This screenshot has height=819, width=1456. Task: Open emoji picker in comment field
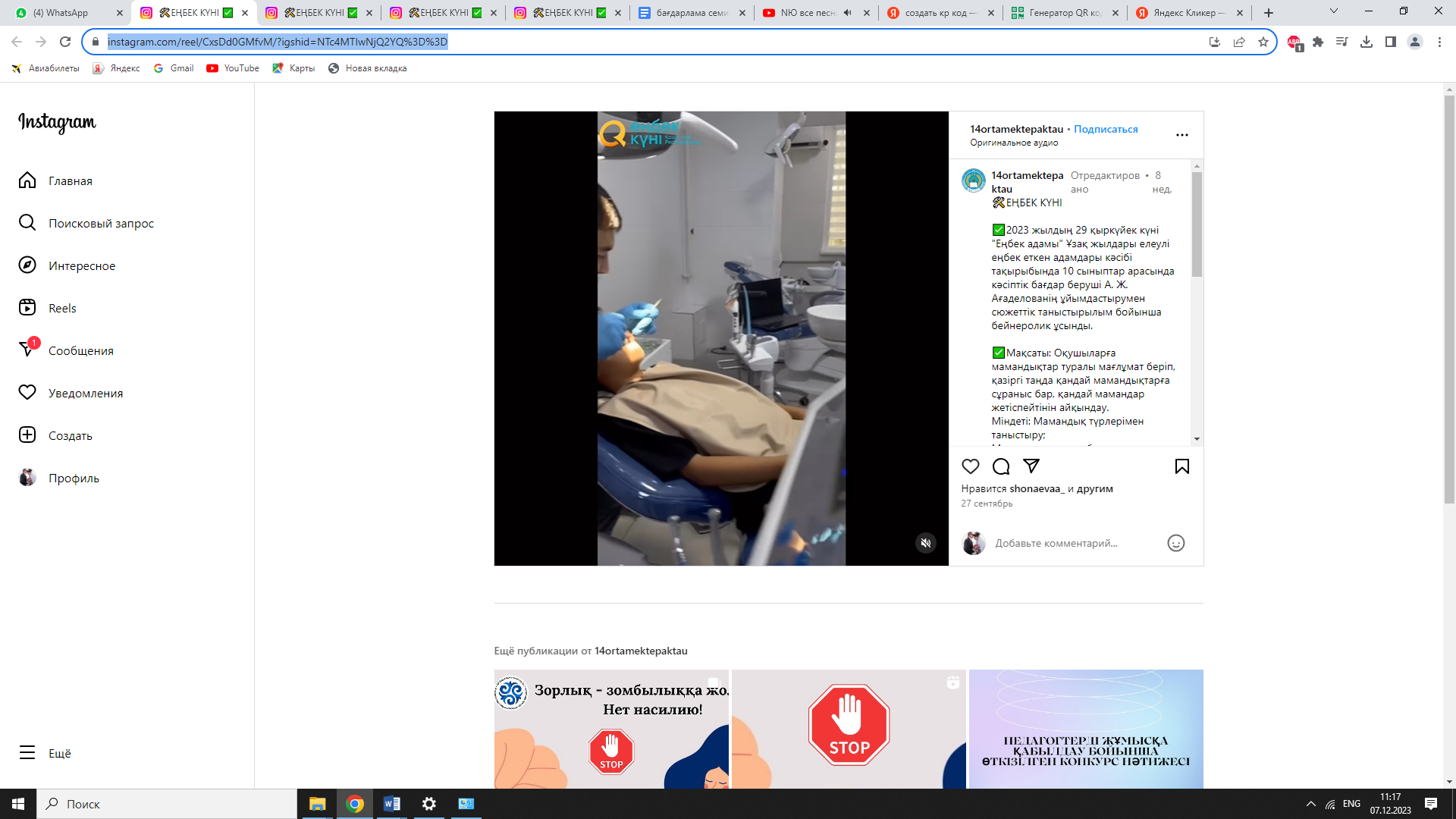pos(1175,543)
